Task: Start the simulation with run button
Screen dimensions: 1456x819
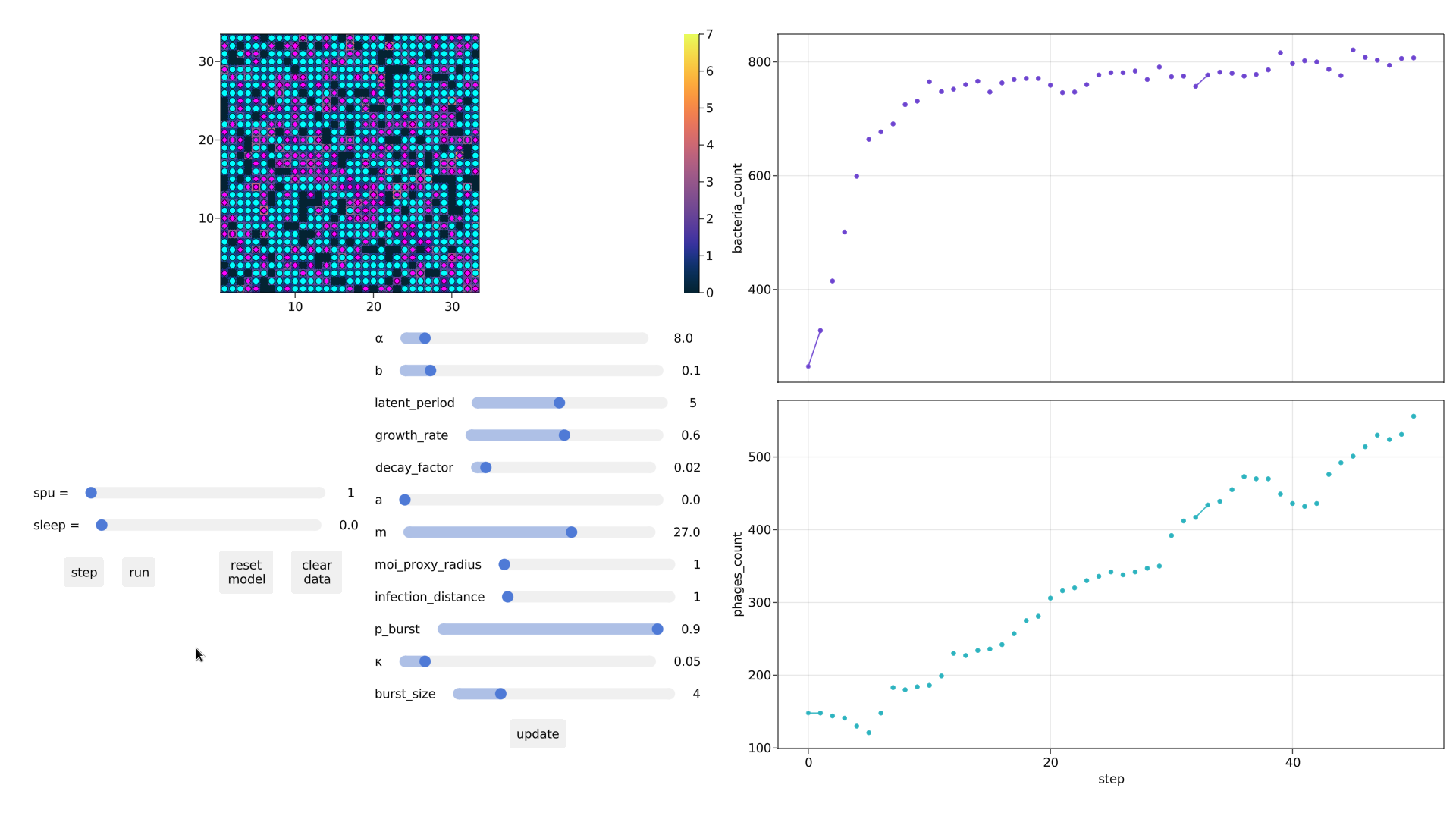Action: click(x=139, y=573)
